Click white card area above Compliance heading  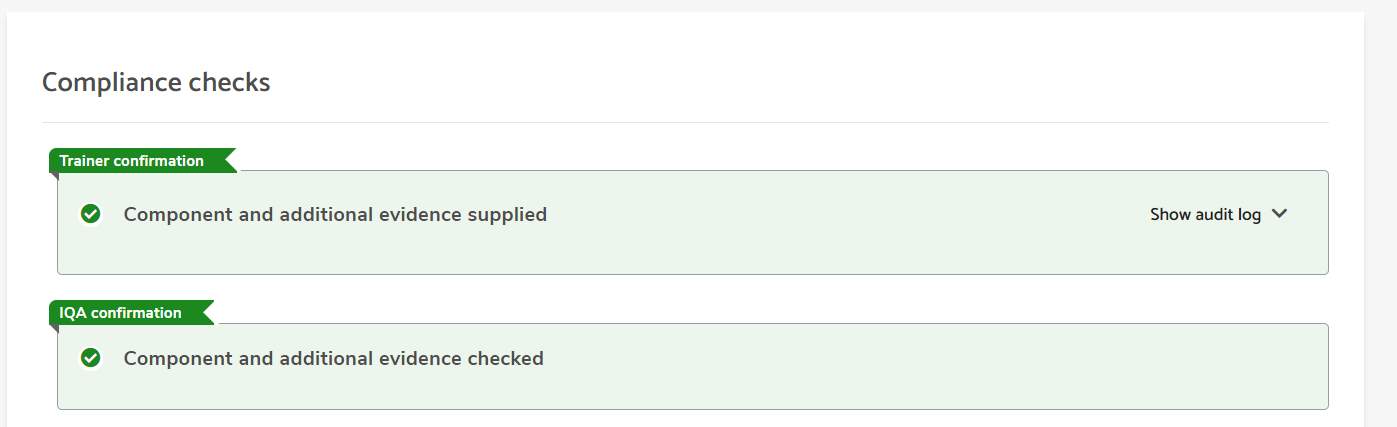tap(685, 38)
